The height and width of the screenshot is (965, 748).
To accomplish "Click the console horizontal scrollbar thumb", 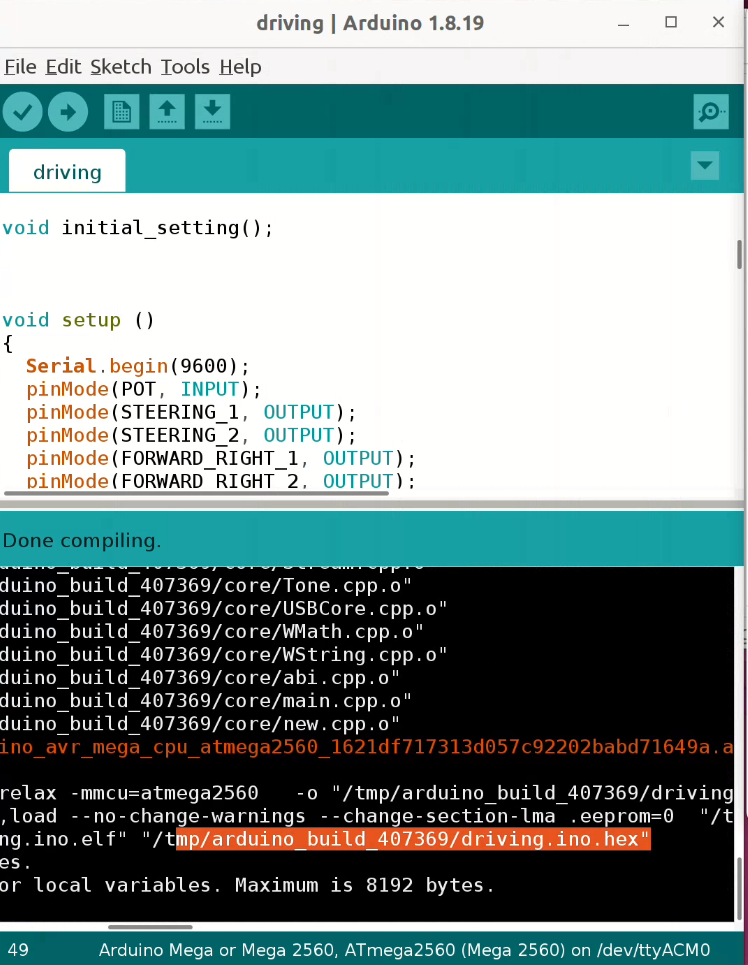I will point(150,927).
